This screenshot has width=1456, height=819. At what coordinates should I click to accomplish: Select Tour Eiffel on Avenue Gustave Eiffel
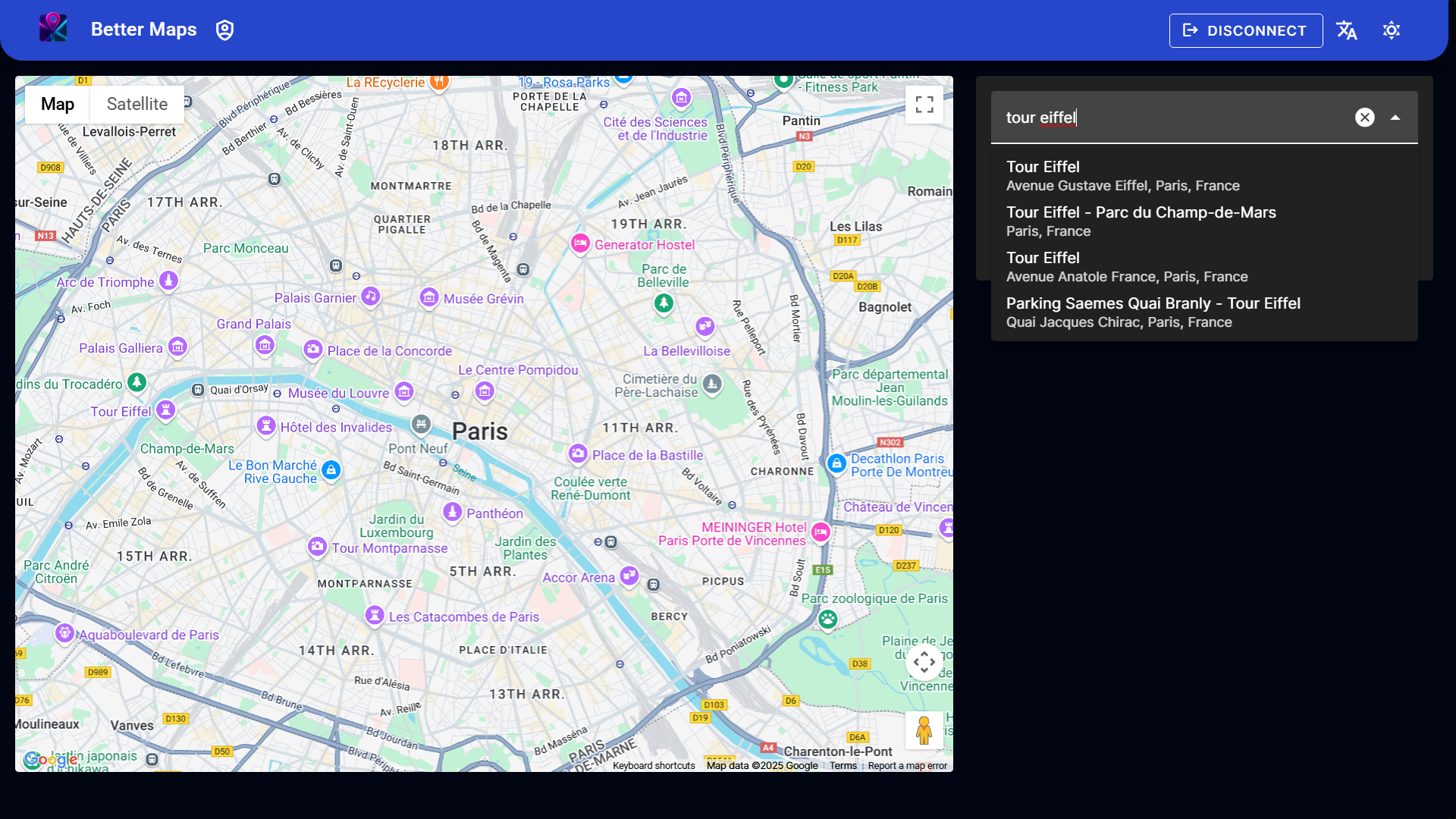click(1122, 176)
